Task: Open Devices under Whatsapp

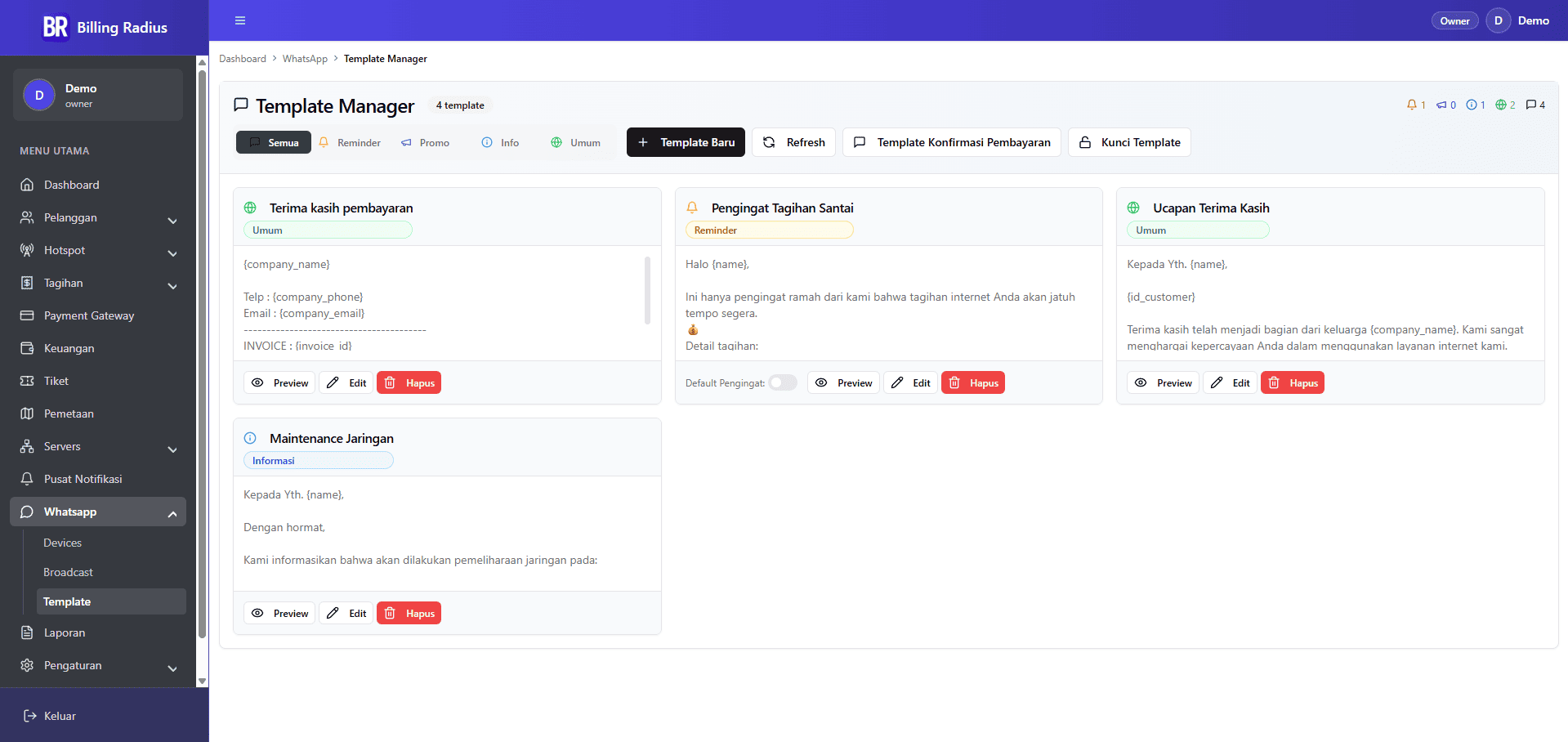Action: (x=111, y=543)
